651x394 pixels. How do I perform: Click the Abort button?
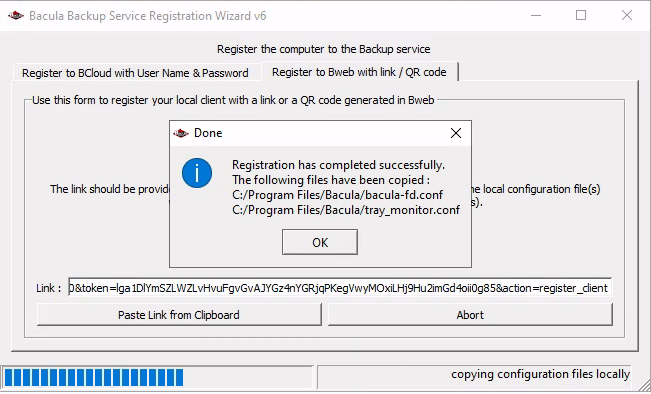click(x=470, y=315)
